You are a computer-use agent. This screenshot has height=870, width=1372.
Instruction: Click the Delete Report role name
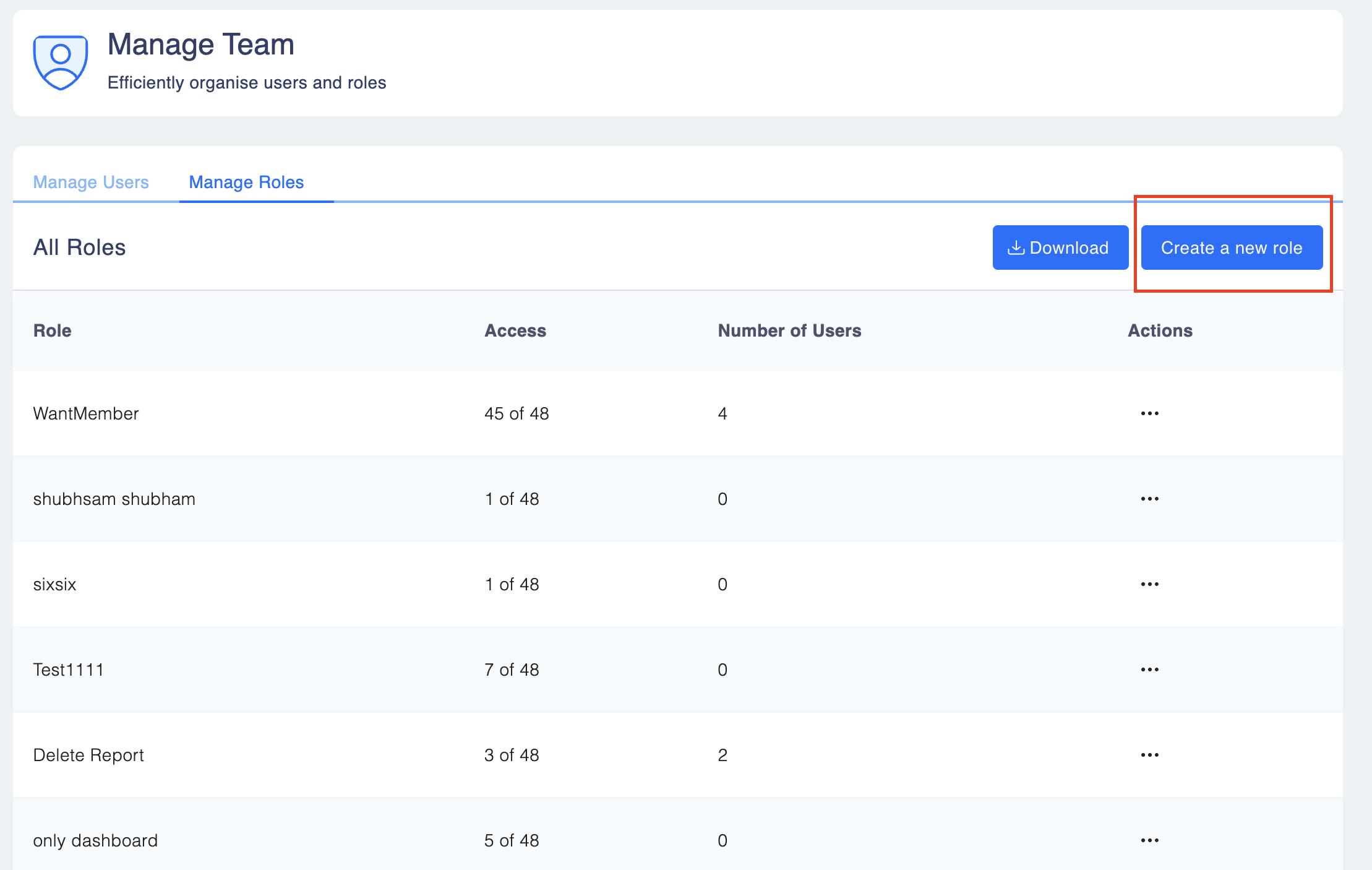coord(88,755)
